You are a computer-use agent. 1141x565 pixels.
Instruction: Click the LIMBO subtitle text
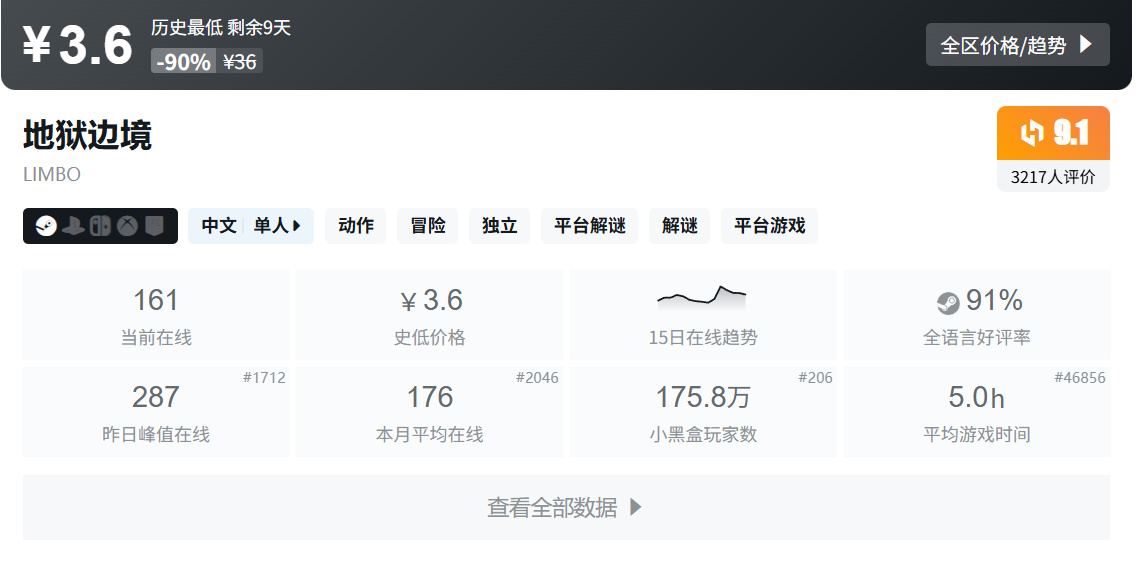tap(52, 175)
